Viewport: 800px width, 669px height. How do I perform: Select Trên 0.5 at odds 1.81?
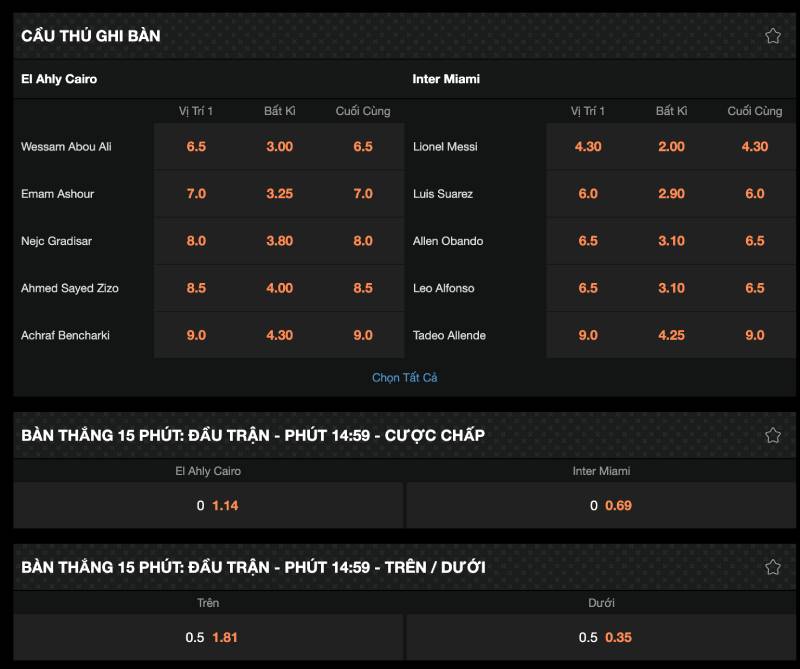click(208, 637)
